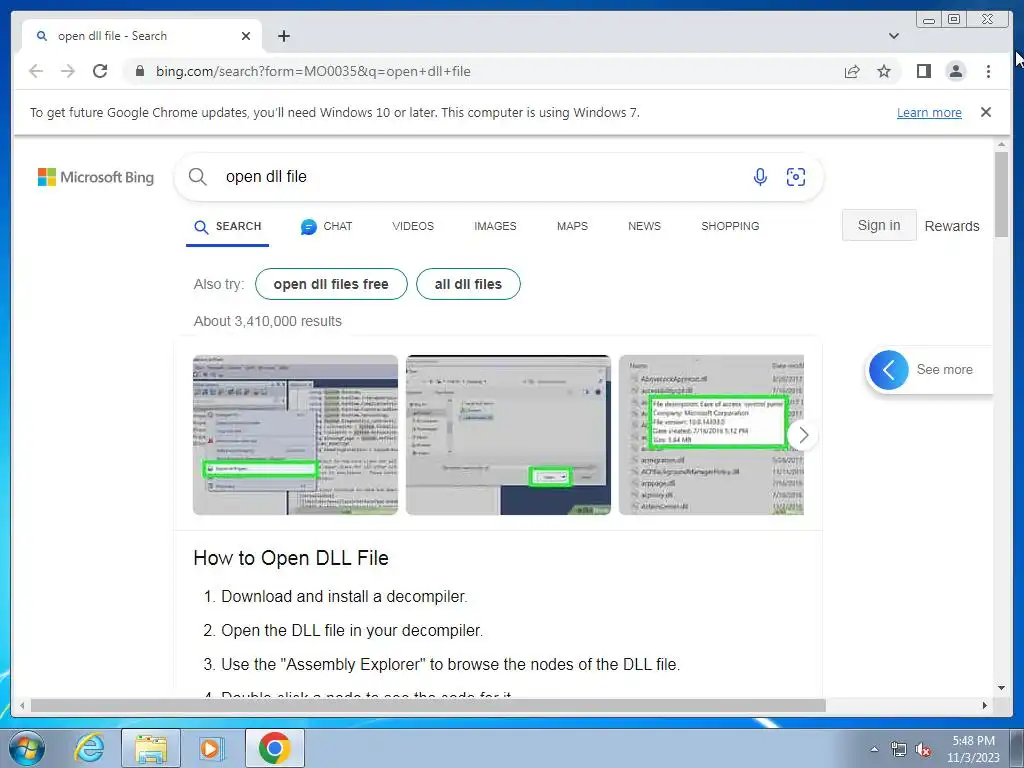Click 'Open the DLL file in your decompiler.' step

[352, 631]
